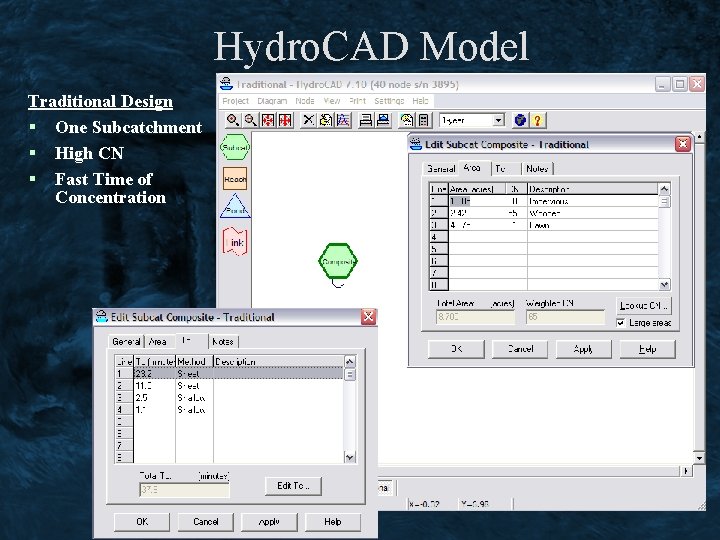Screen dimensions: 720x540
Task: Open the storm event dropdown in toolbar
Action: point(498,120)
